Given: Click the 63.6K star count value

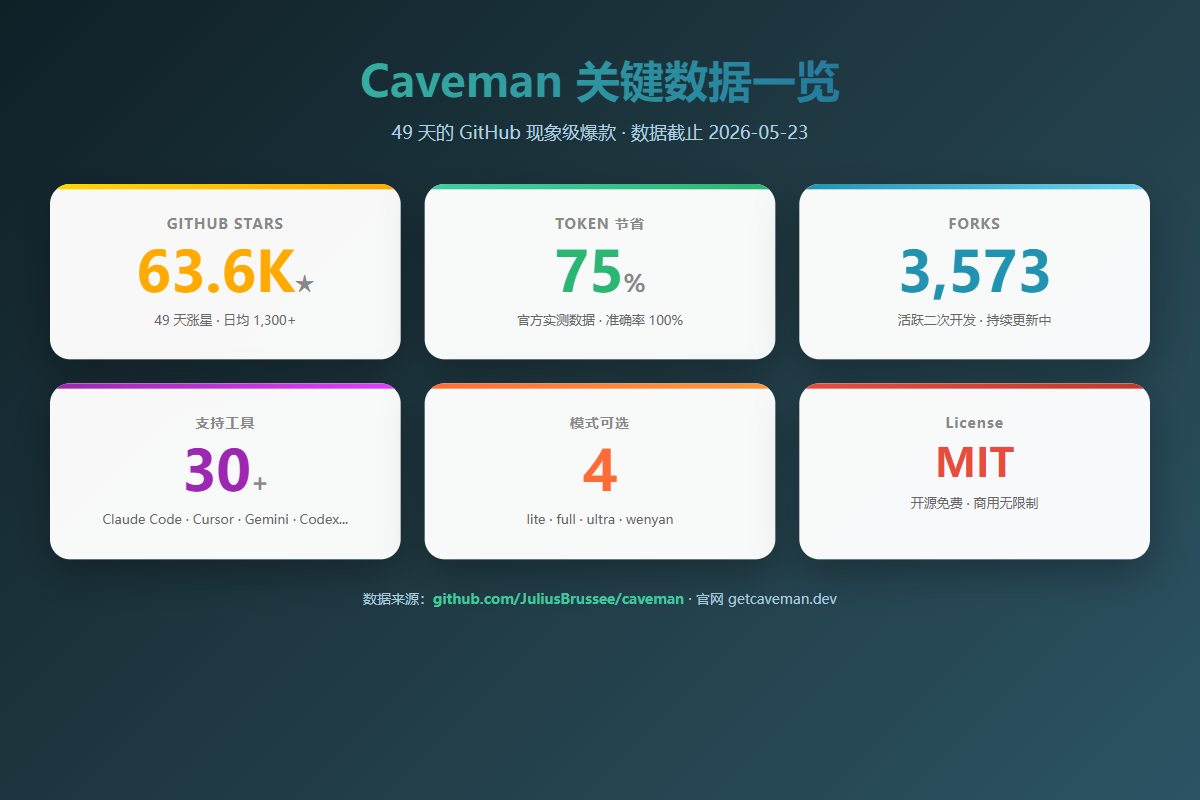Looking at the screenshot, I should coord(216,272).
